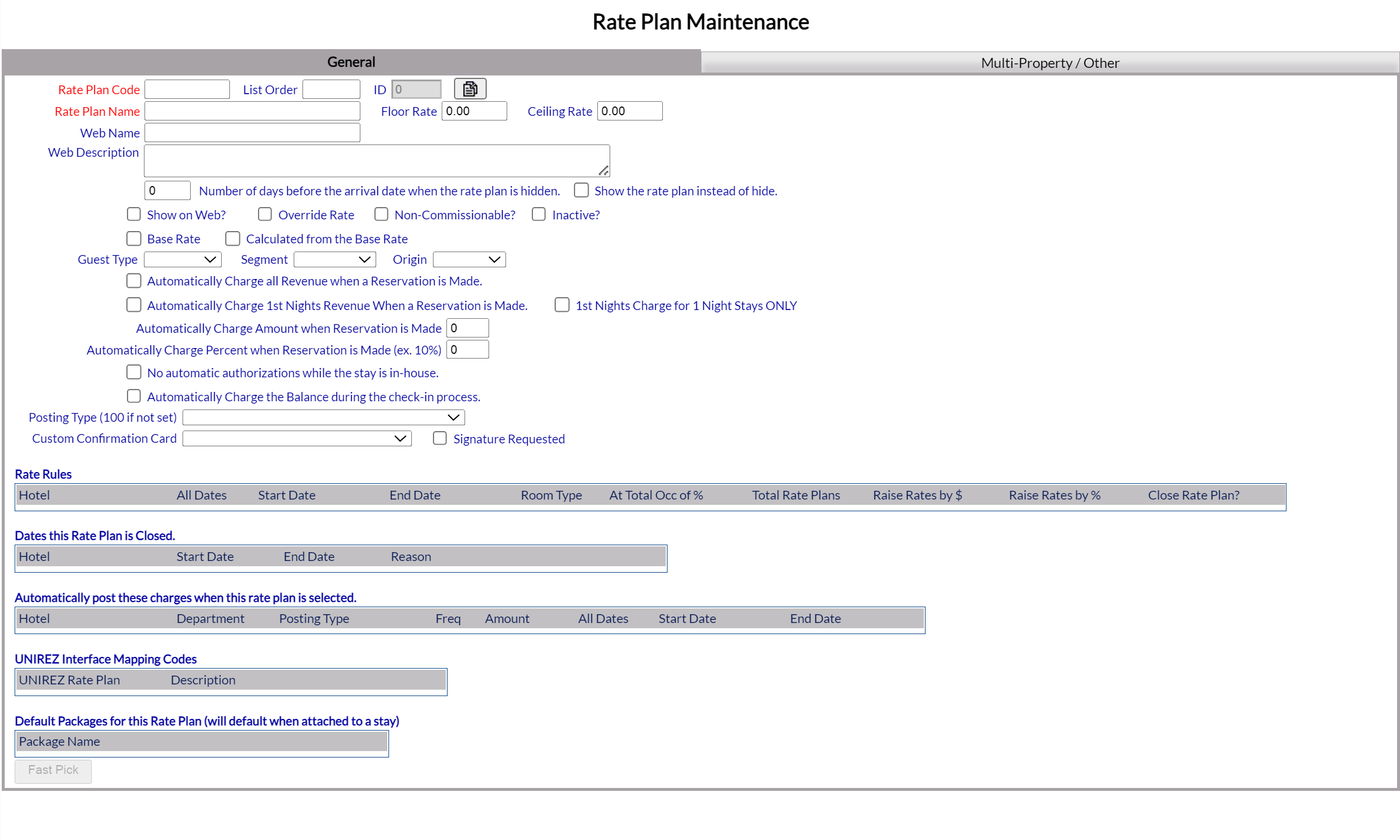Click the days-before-arrival hidden number field

click(167, 191)
